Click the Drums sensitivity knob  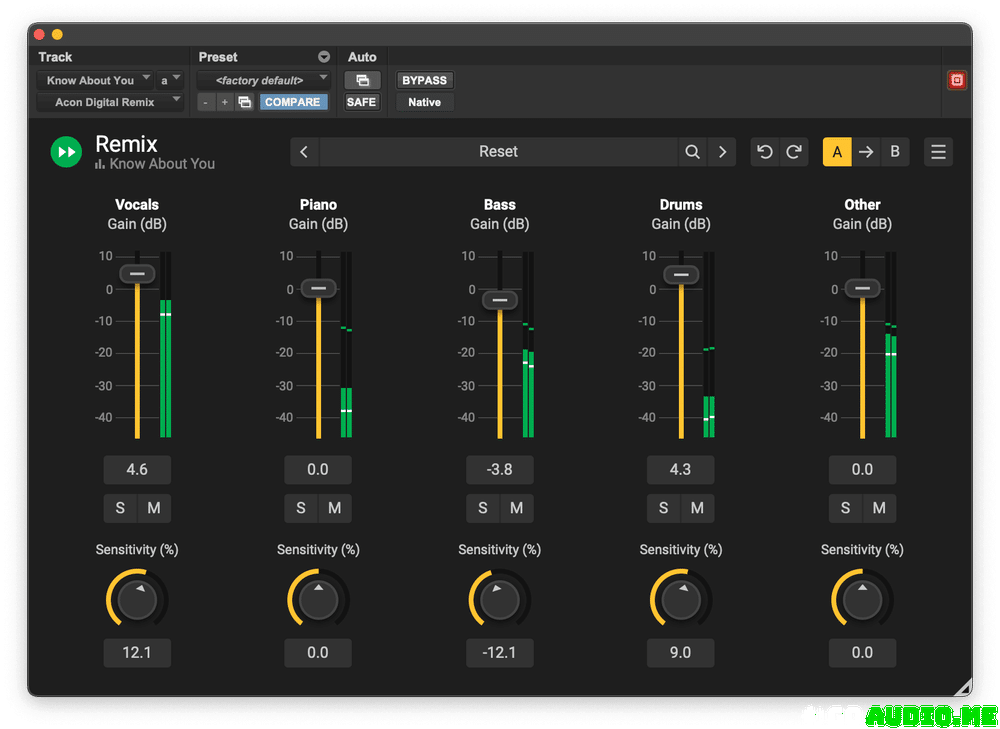[x=681, y=600]
